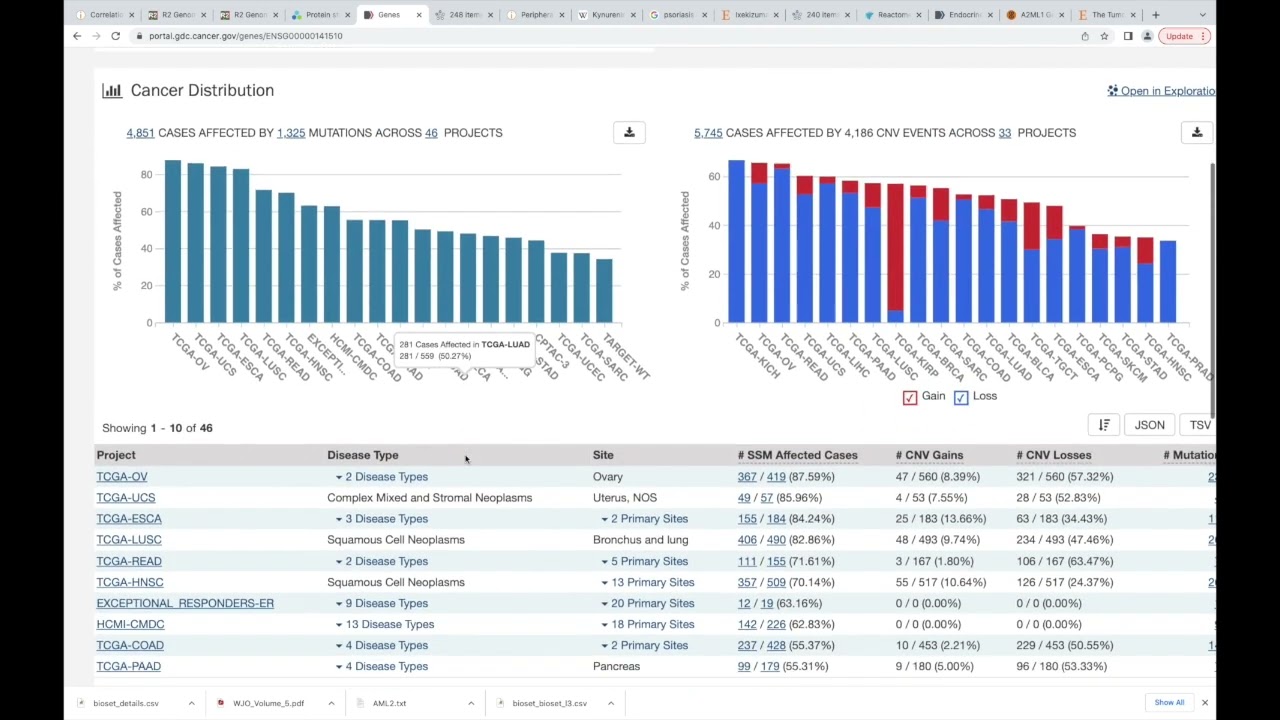
Task: Click the 5,745 CNV cases link
Action: (x=708, y=133)
